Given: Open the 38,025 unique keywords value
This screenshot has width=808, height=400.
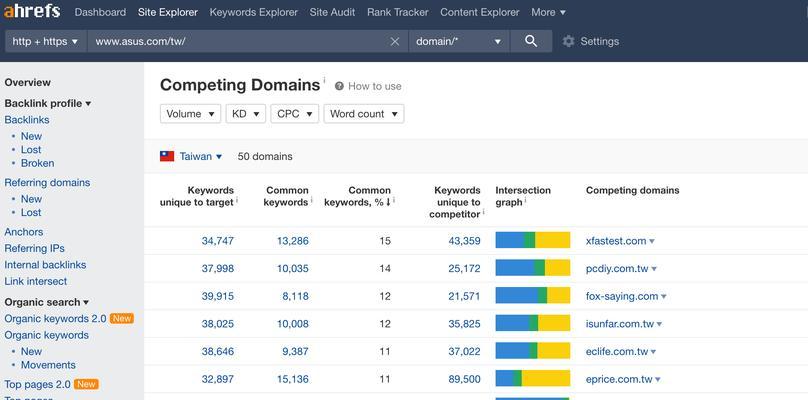Looking at the screenshot, I should (217, 324).
